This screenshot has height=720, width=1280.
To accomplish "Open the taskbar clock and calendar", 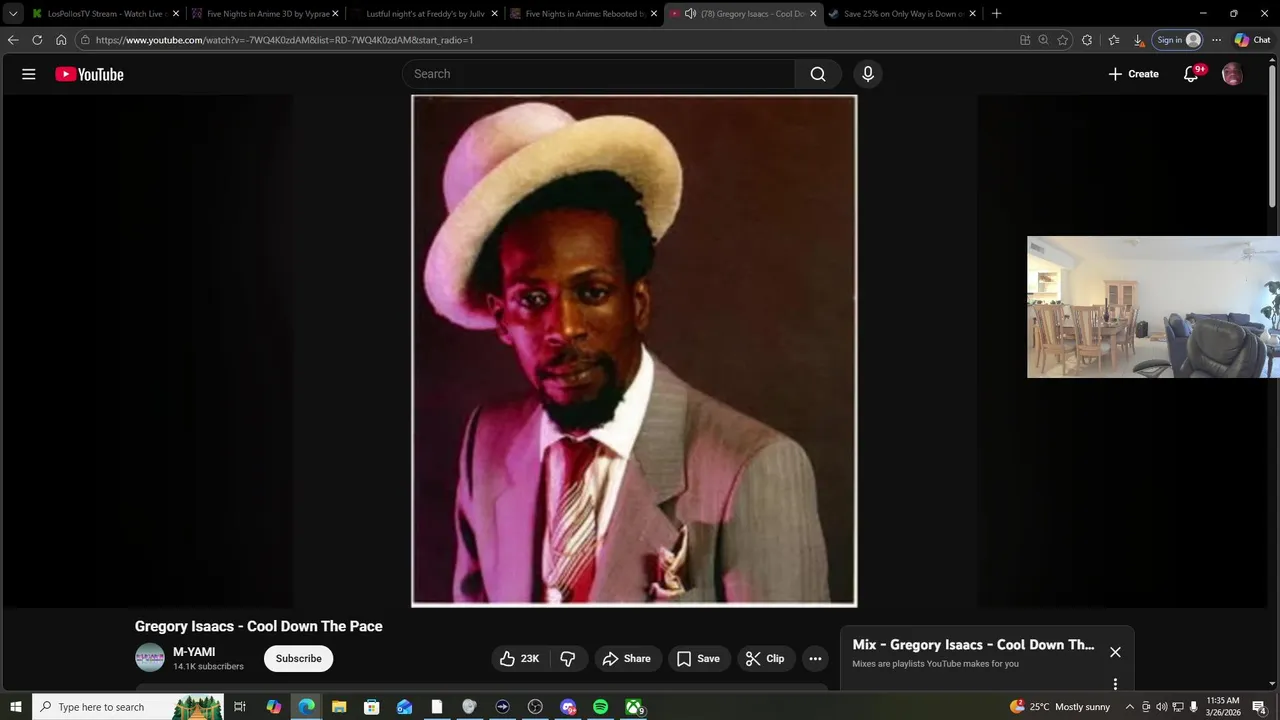I will [1223, 707].
